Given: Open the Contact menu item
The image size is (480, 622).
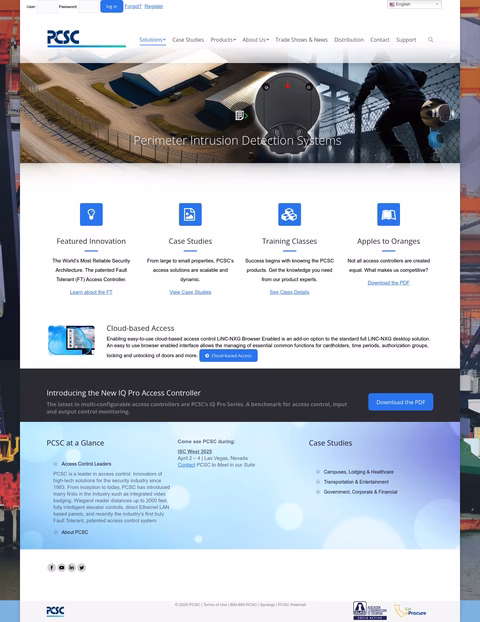Looking at the screenshot, I should coord(380,40).
